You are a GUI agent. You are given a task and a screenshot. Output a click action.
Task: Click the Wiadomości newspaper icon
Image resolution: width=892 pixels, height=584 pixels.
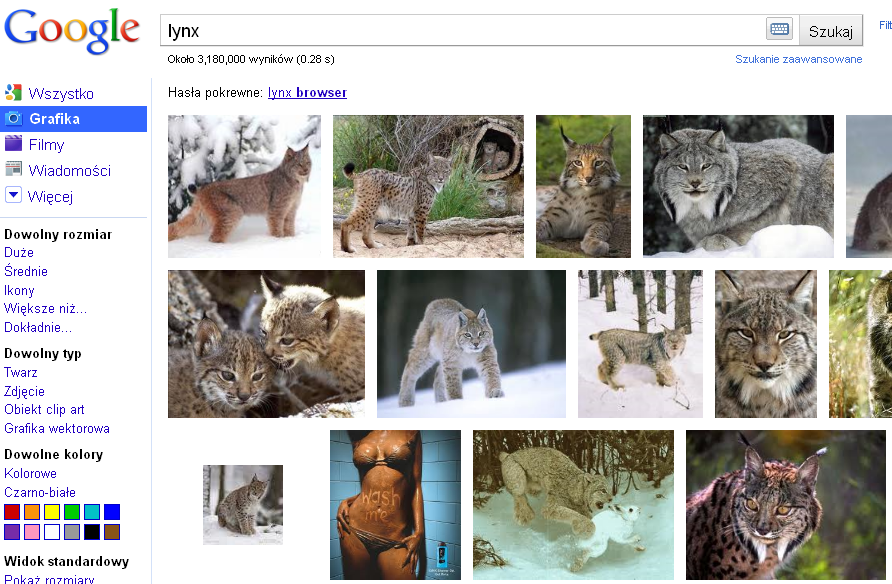[x=13, y=170]
